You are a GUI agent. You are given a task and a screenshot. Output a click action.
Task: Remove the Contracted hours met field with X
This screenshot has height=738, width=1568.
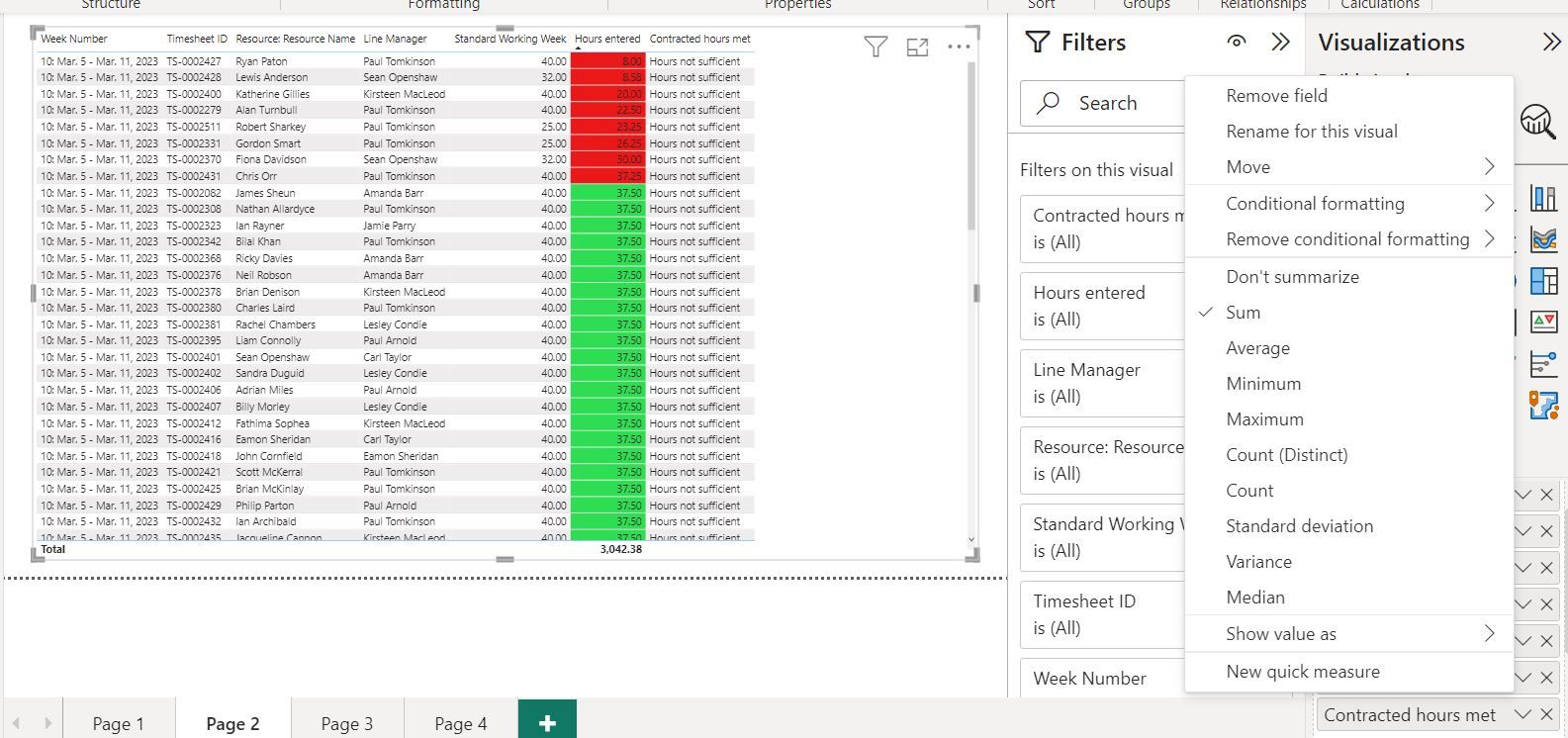1547,714
